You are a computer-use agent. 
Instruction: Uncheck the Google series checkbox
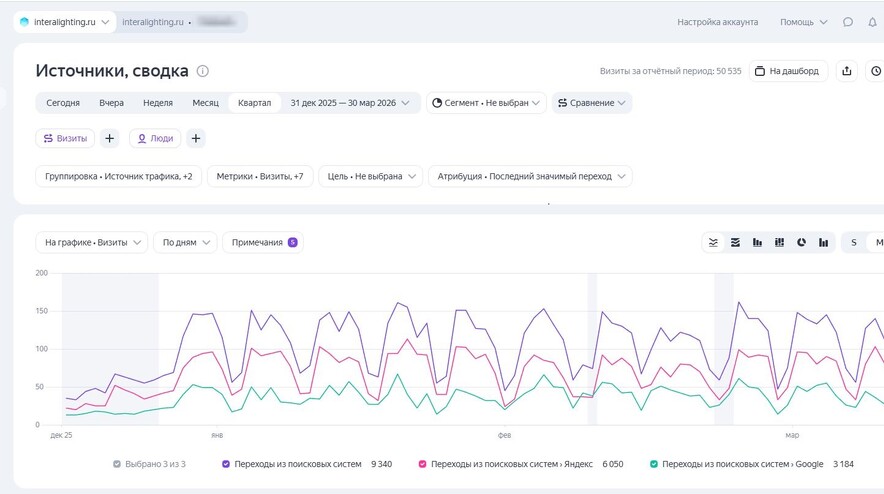[x=654, y=464]
